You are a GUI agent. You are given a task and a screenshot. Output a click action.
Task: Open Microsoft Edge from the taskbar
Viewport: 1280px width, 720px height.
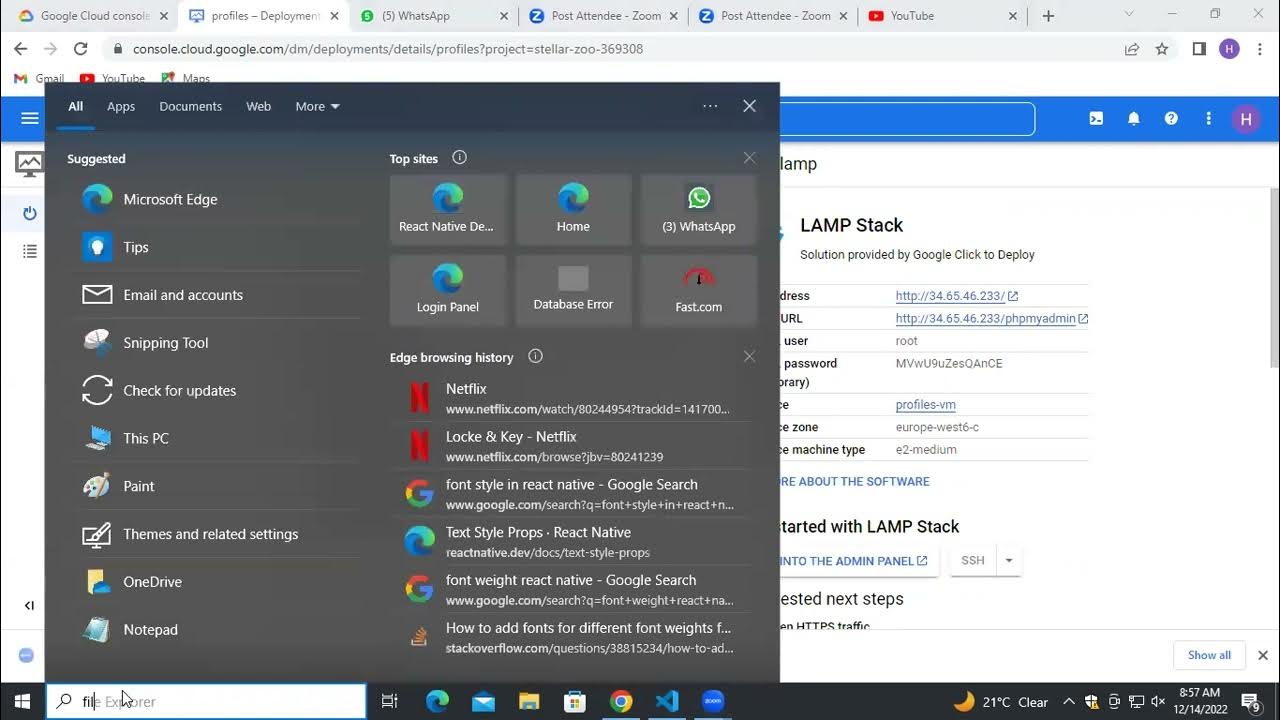tap(437, 702)
